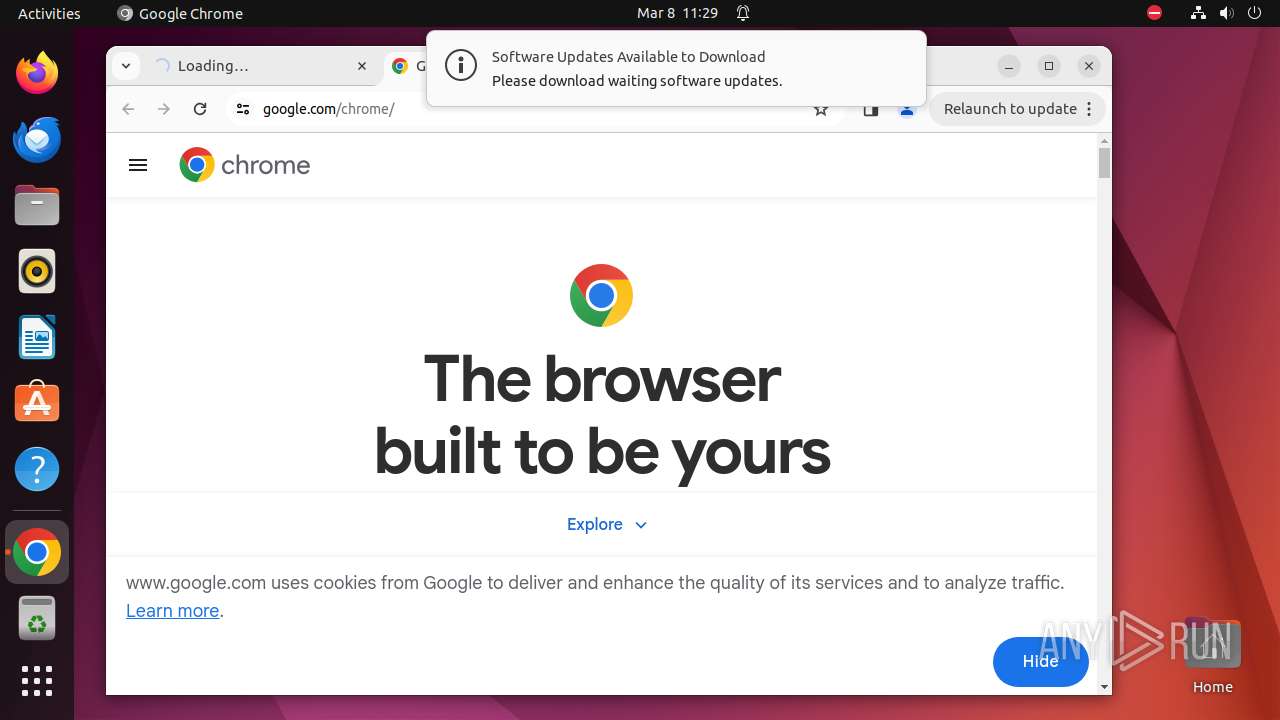Click the large Chrome logo on page

[x=601, y=295]
